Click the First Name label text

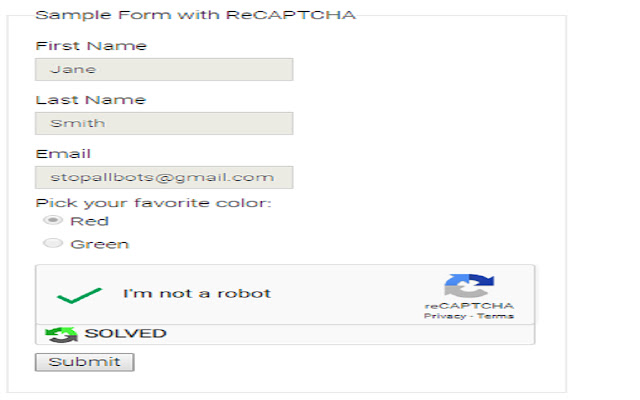[x=91, y=46]
